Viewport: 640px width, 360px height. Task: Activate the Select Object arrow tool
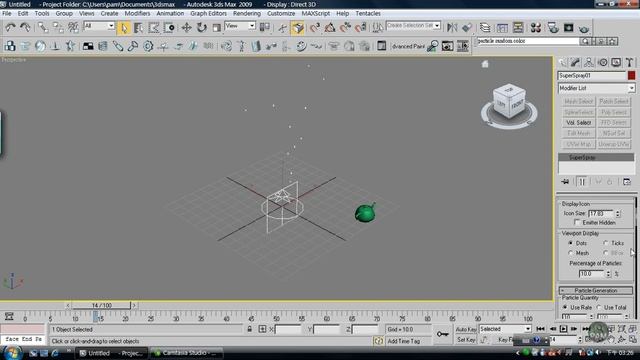123,28
